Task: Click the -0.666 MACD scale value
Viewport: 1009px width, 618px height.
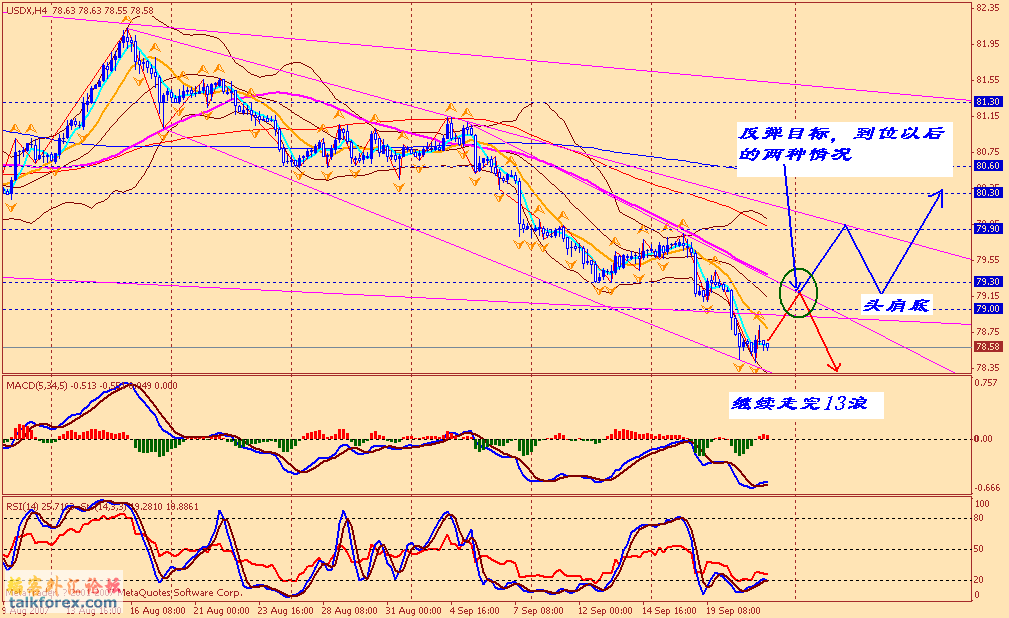Action: pos(986,487)
